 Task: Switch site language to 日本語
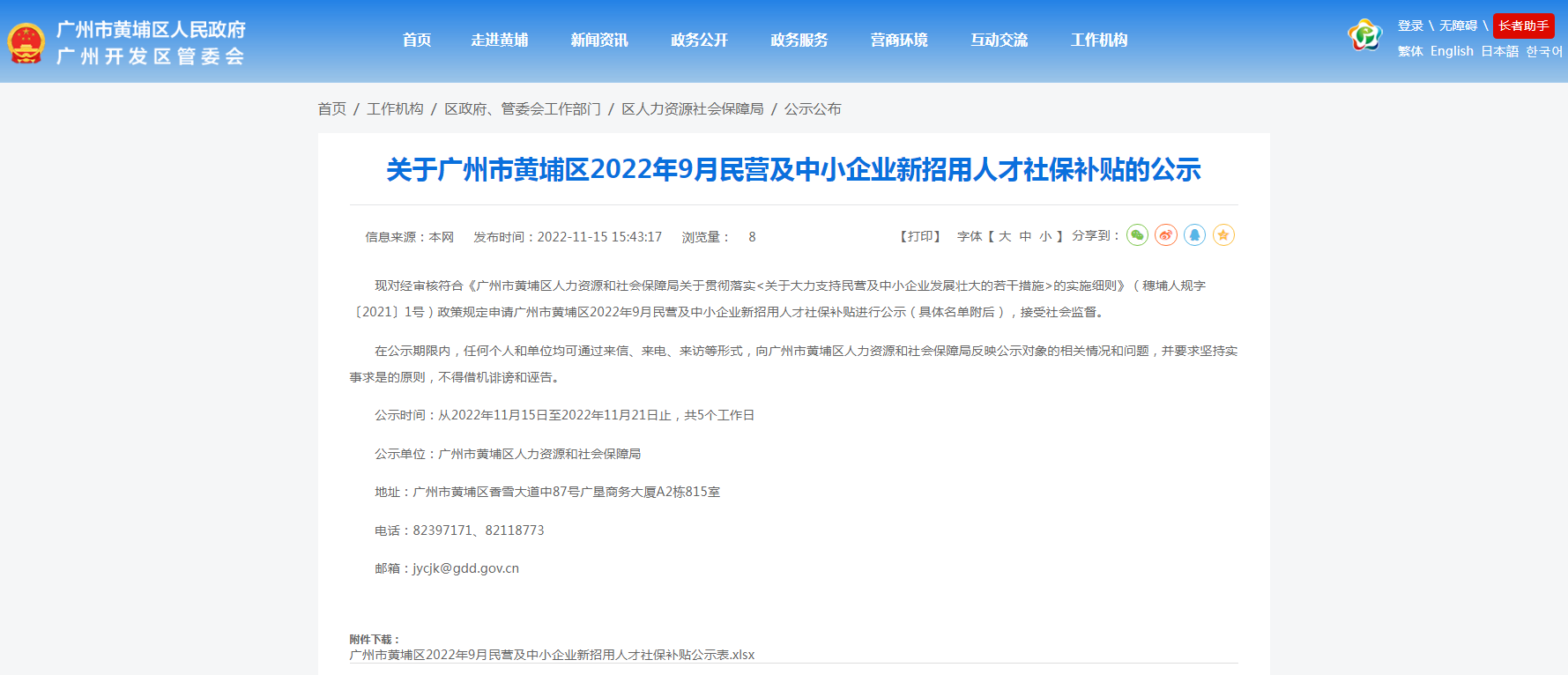(1499, 51)
